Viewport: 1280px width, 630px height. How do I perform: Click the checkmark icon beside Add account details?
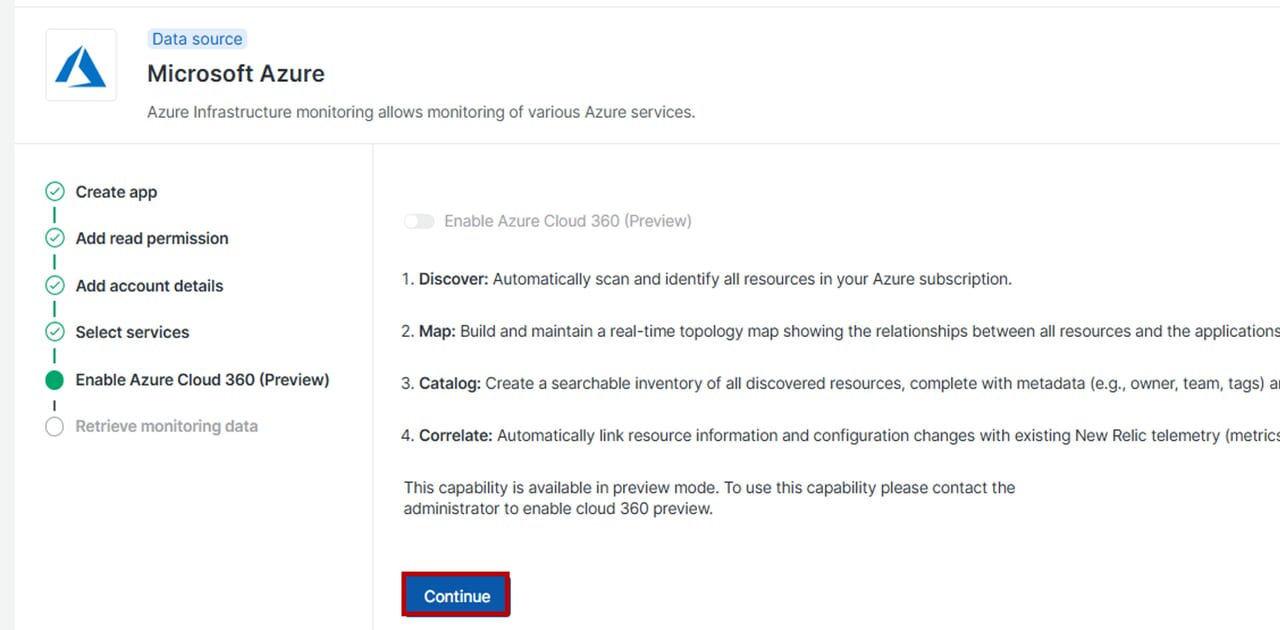pyautogui.click(x=55, y=285)
